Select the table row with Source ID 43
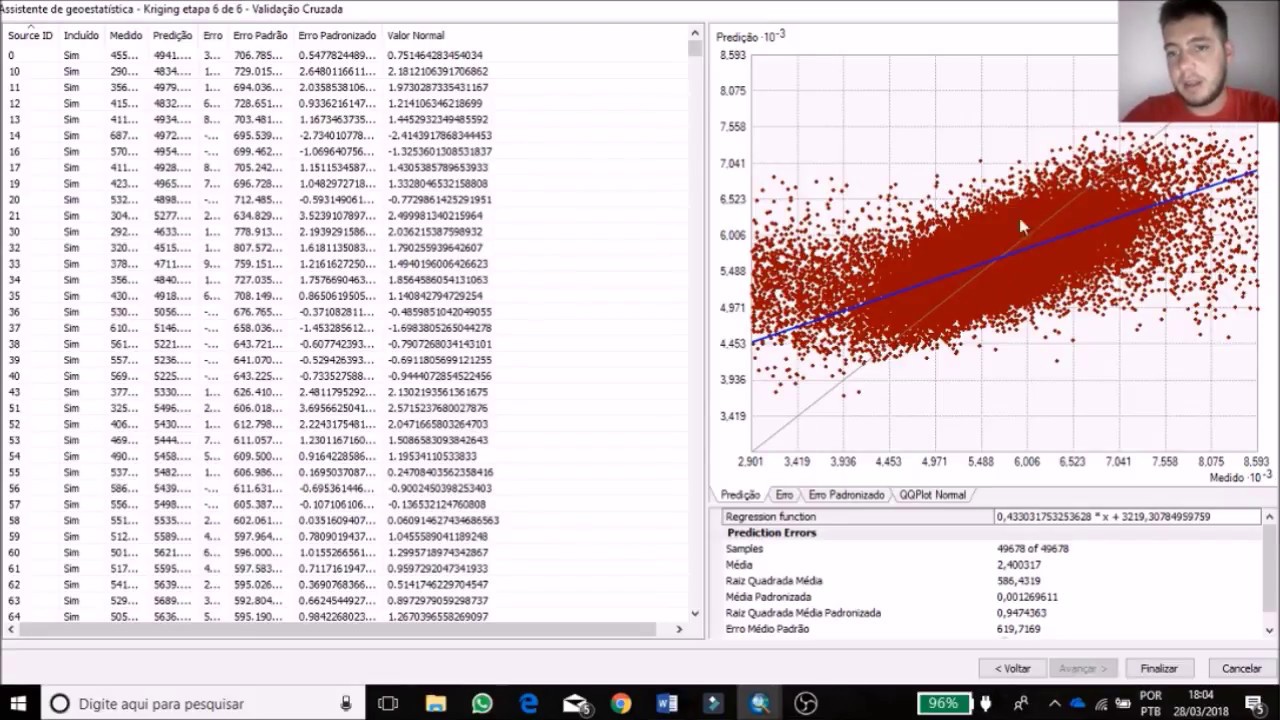 click(345, 392)
